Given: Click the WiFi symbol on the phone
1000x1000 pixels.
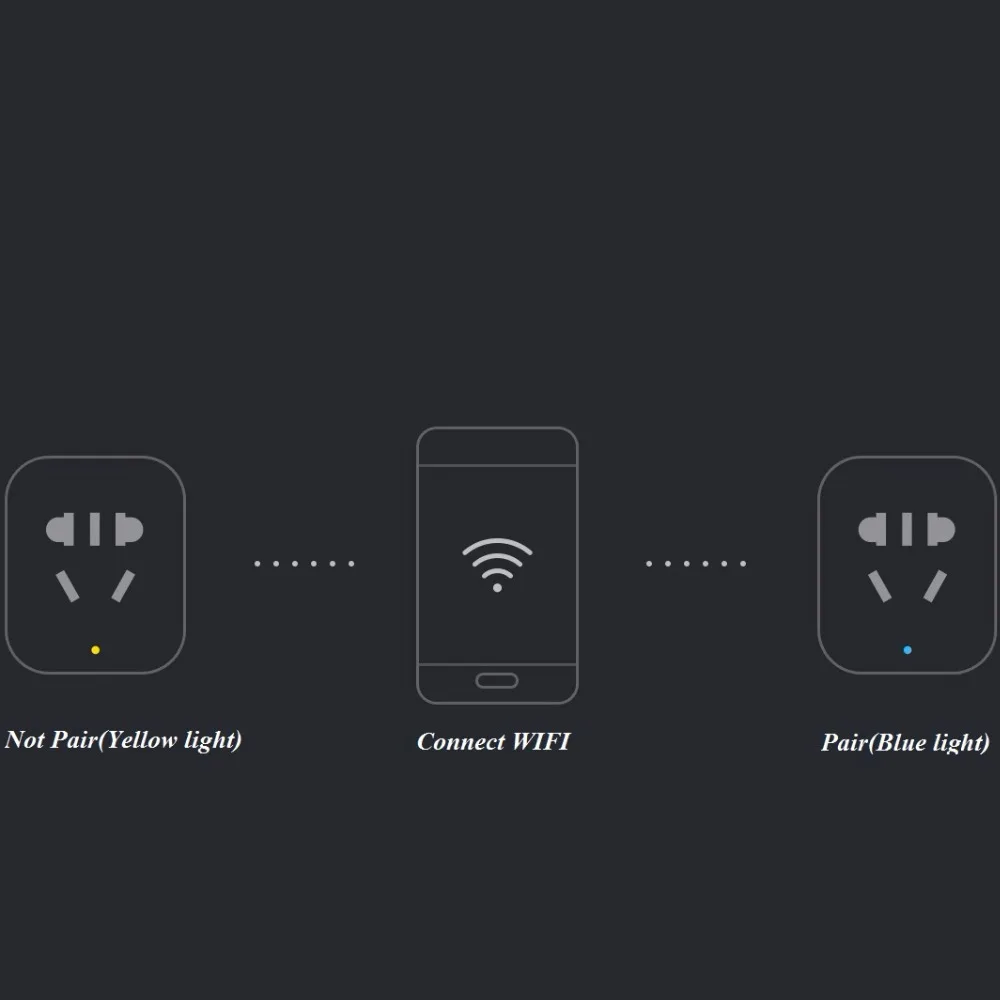Looking at the screenshot, I should click(x=497, y=565).
